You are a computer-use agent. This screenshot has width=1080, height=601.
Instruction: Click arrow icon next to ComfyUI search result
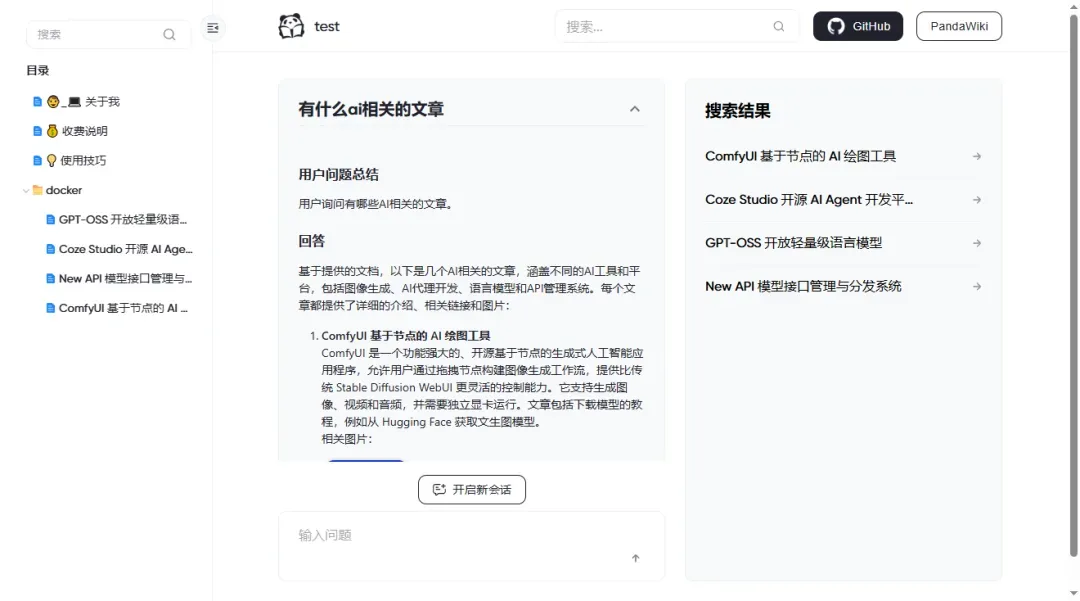pos(977,156)
